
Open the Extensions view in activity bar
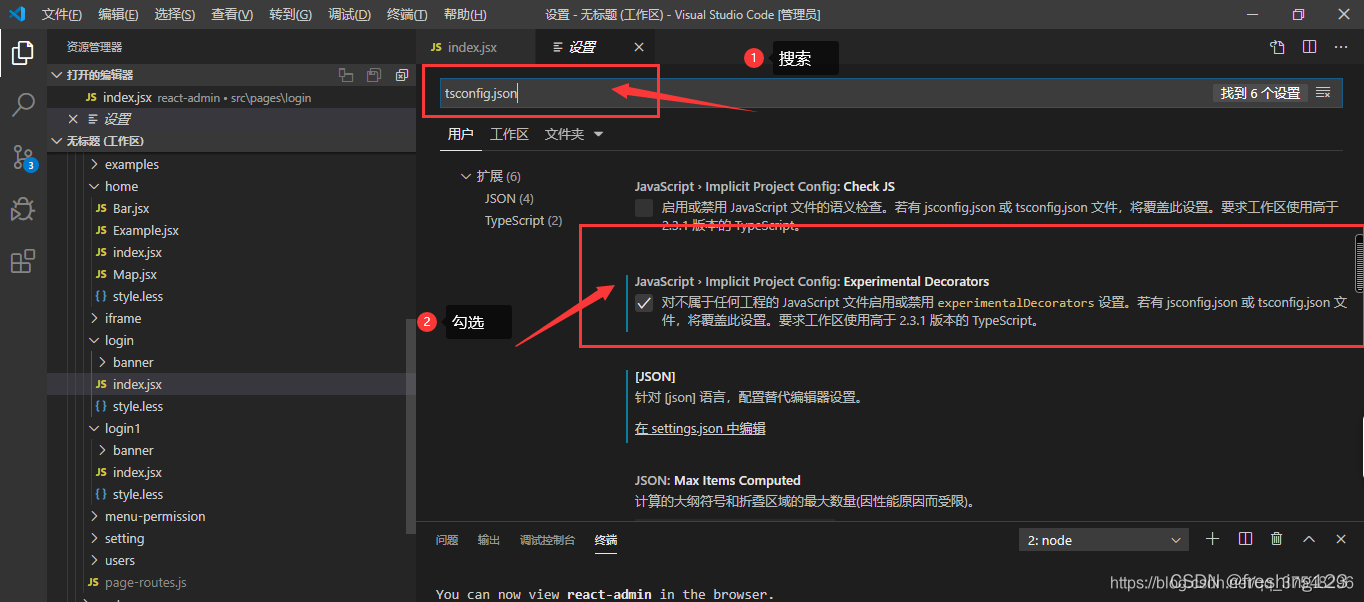pos(23,262)
